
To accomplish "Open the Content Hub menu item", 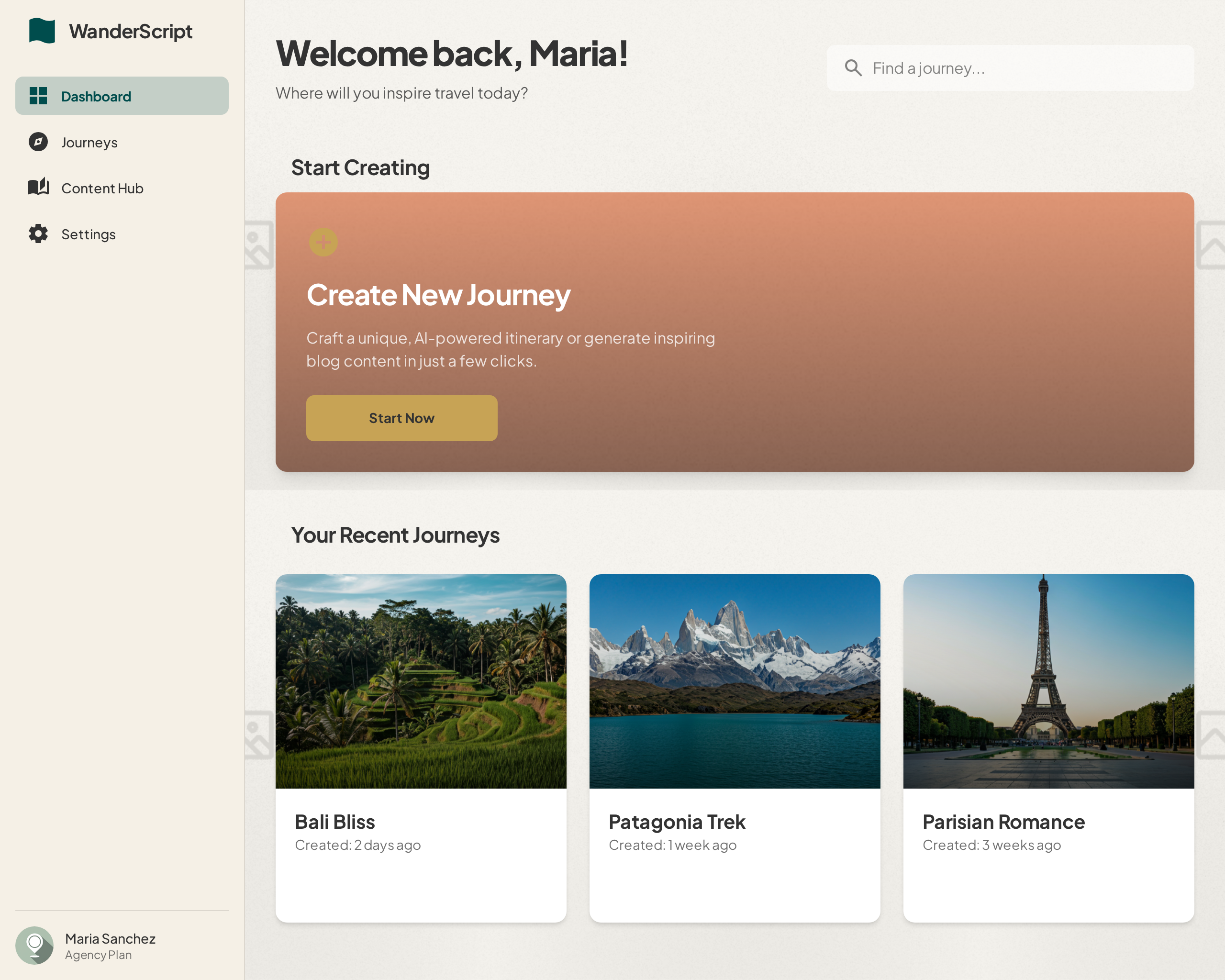I will coord(102,189).
